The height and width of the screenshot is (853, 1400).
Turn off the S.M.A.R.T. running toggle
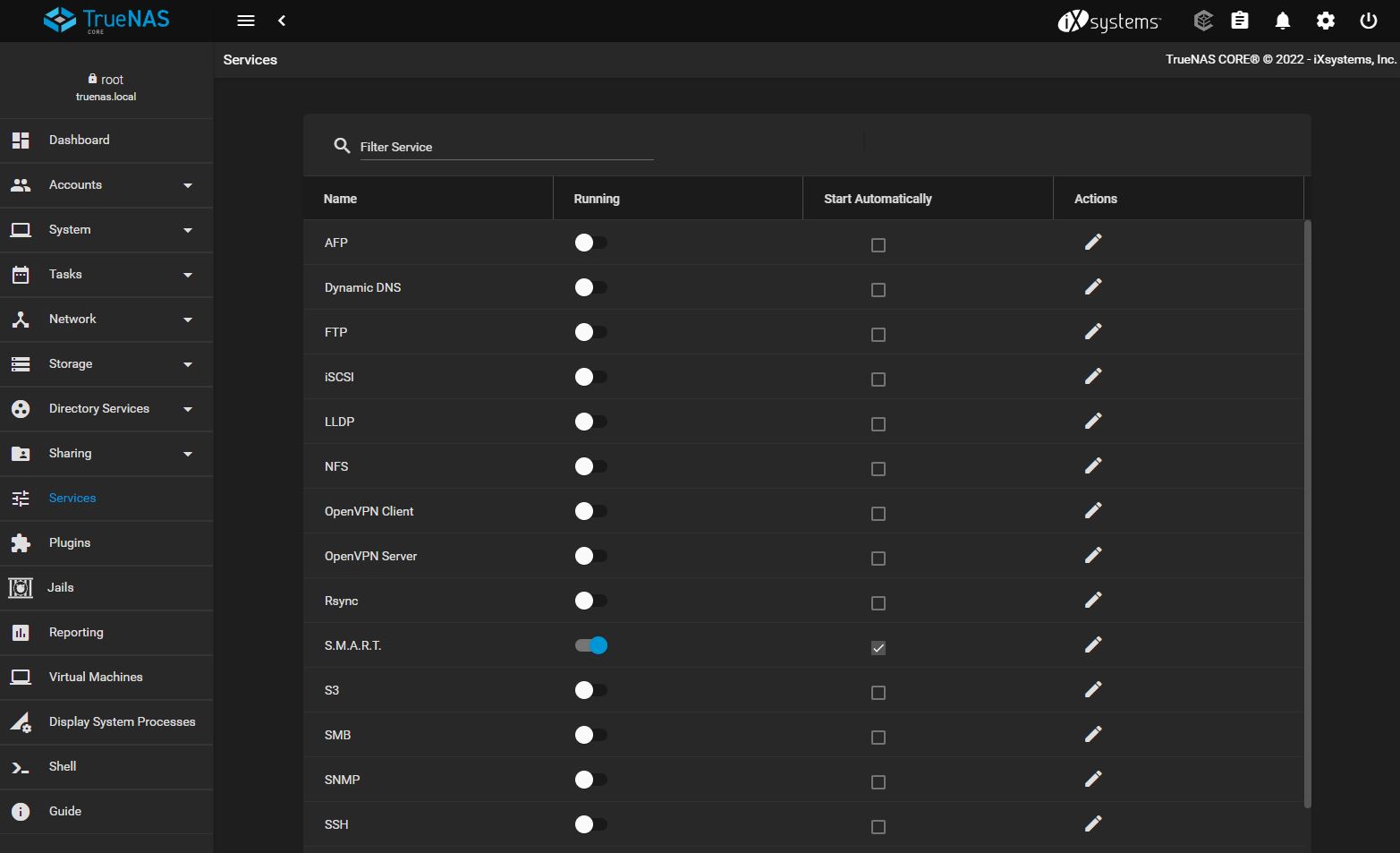(591, 645)
